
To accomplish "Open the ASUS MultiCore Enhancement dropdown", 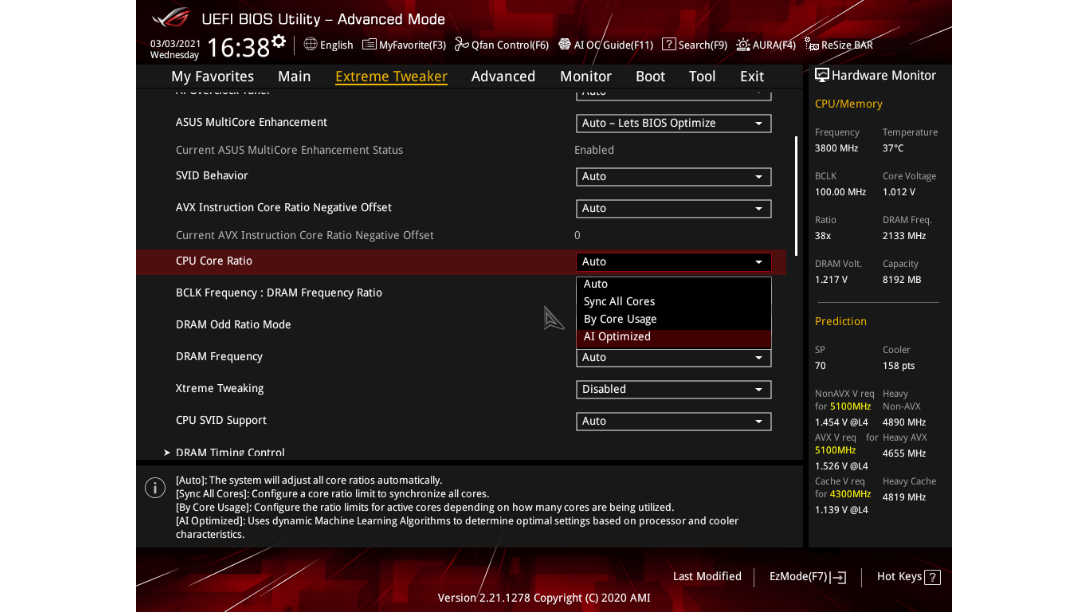I will click(x=673, y=123).
